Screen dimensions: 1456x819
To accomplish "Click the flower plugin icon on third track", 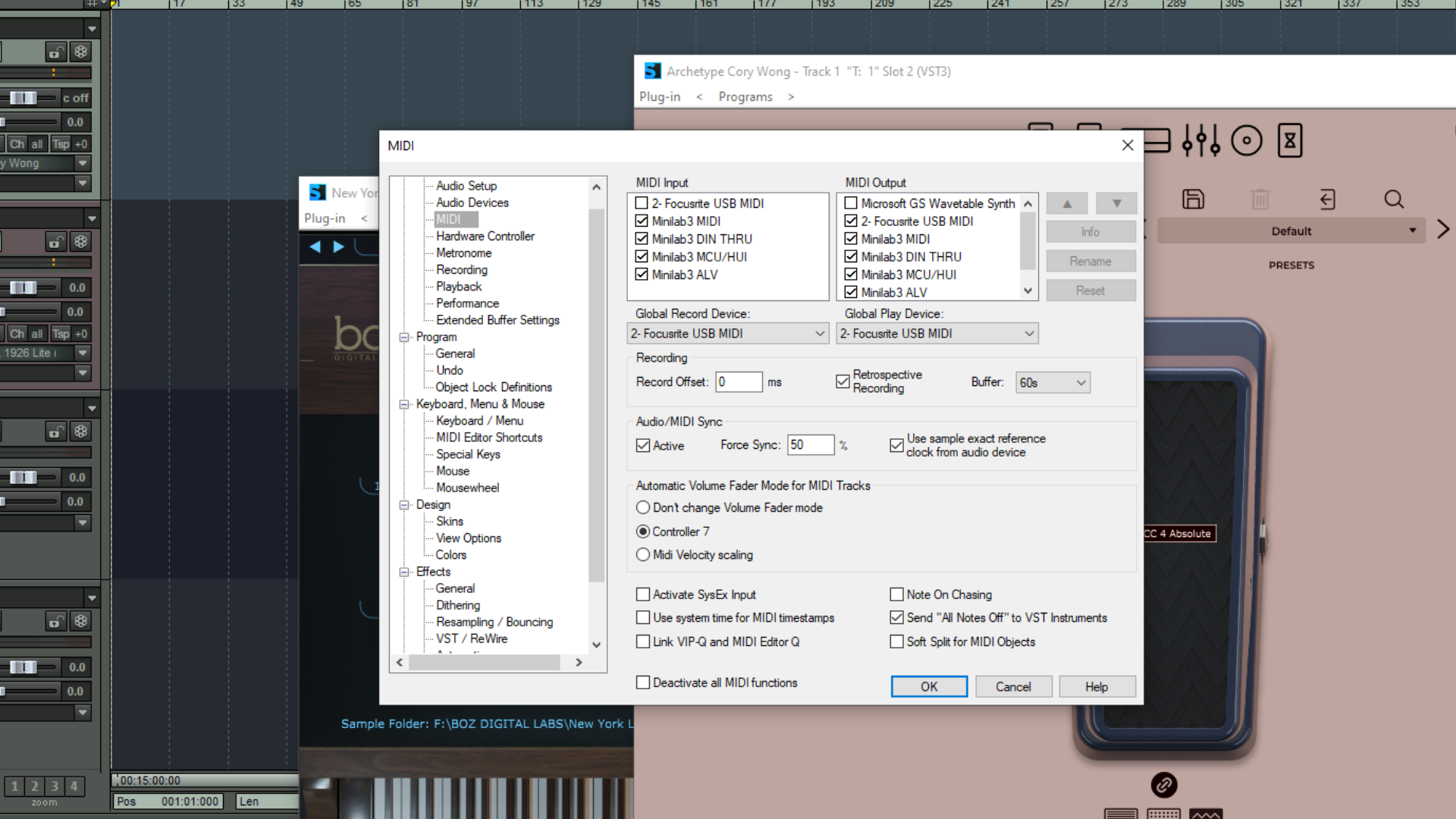I will tap(80, 431).
